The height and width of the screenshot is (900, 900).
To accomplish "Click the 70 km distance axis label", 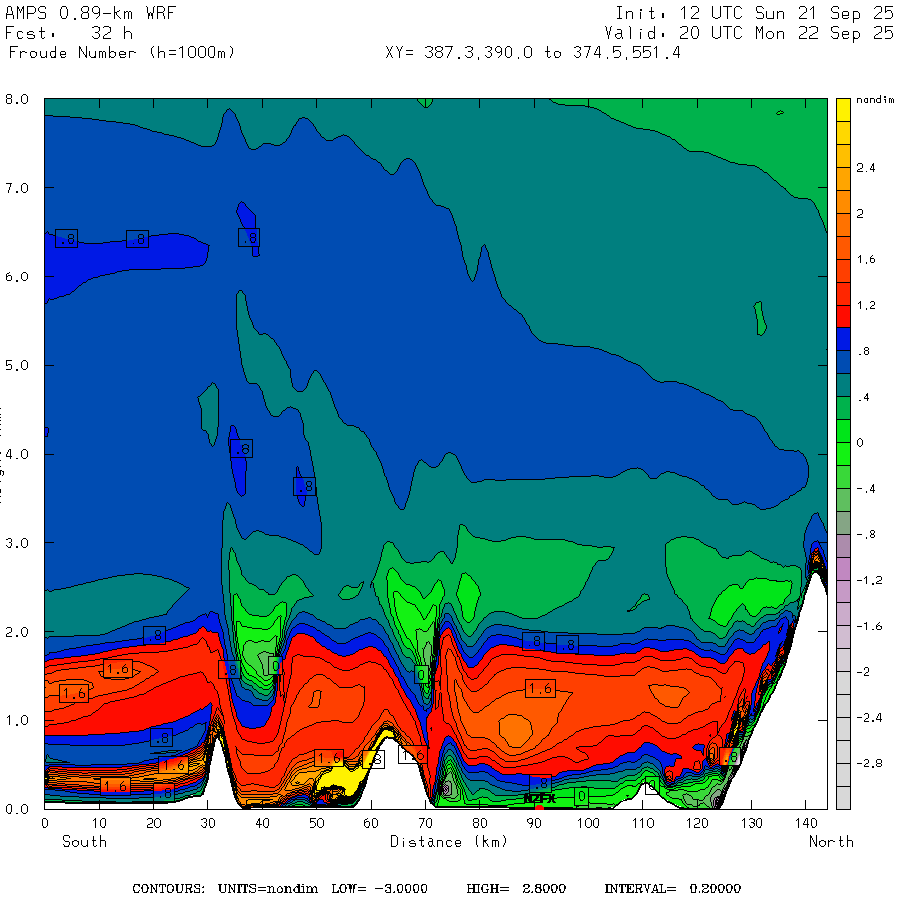I will tap(425, 823).
